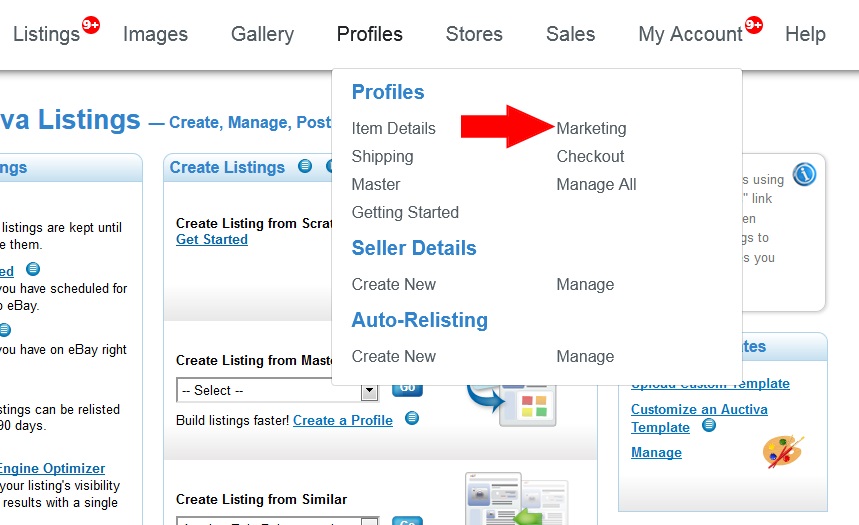
Task: Click Go button under Create Listing from Similar
Action: (407, 520)
